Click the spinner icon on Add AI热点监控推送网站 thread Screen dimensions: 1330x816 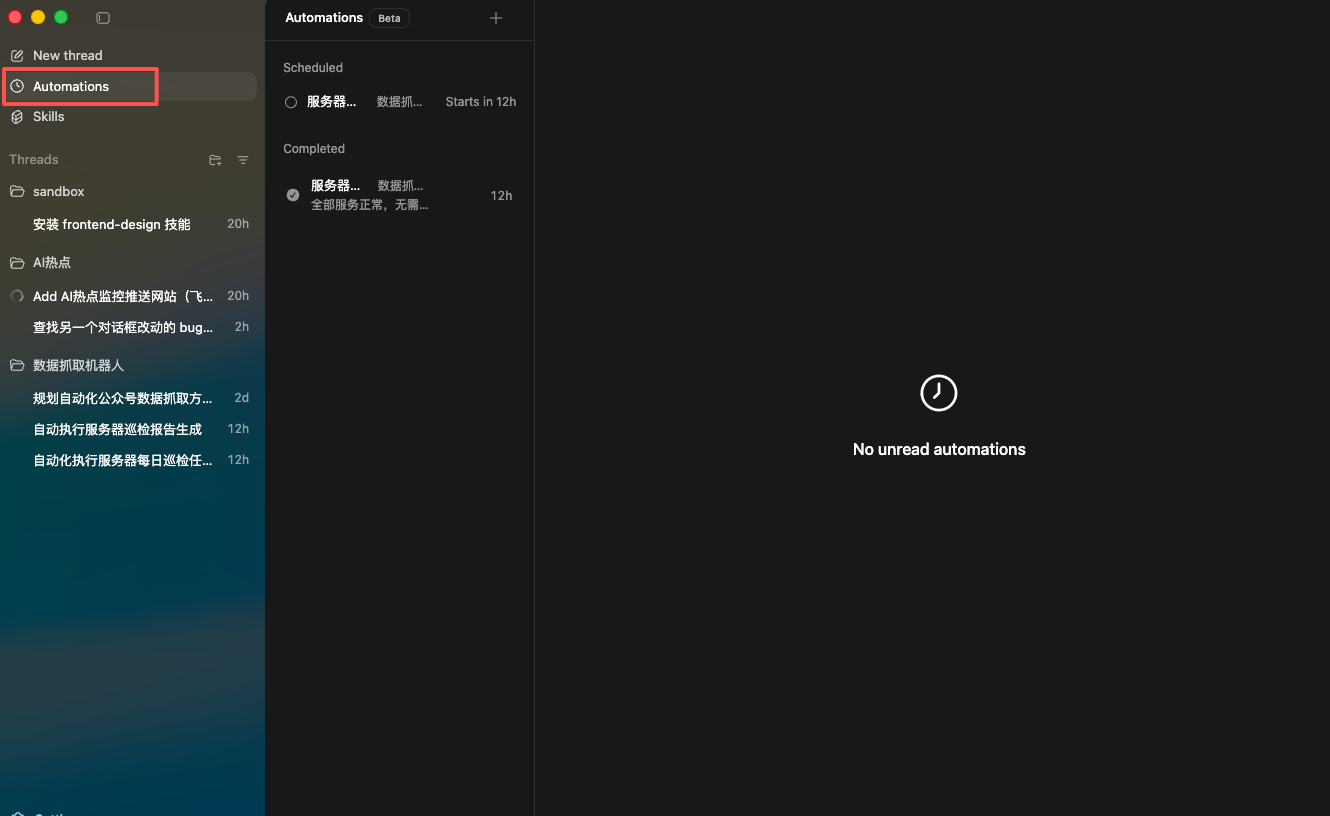coord(16,296)
